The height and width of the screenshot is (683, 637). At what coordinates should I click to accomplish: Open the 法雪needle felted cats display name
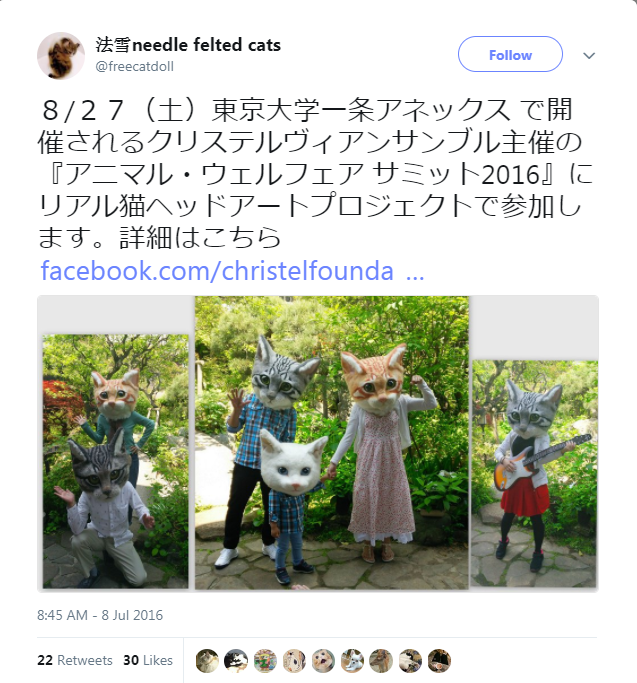(x=188, y=45)
